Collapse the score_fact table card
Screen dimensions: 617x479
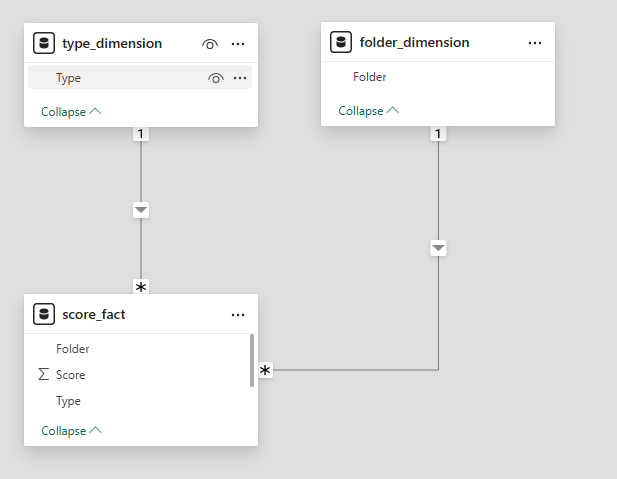(x=71, y=431)
